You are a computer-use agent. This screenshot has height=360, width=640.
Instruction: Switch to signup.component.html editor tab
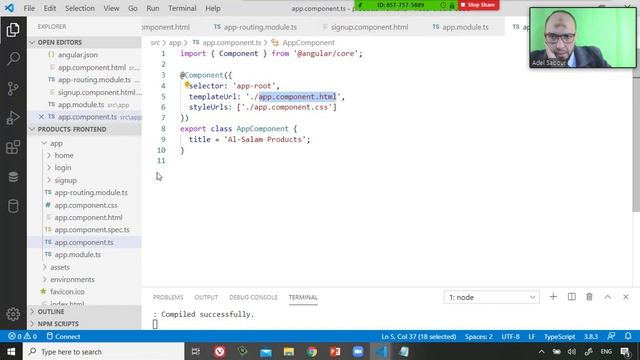click(365, 27)
